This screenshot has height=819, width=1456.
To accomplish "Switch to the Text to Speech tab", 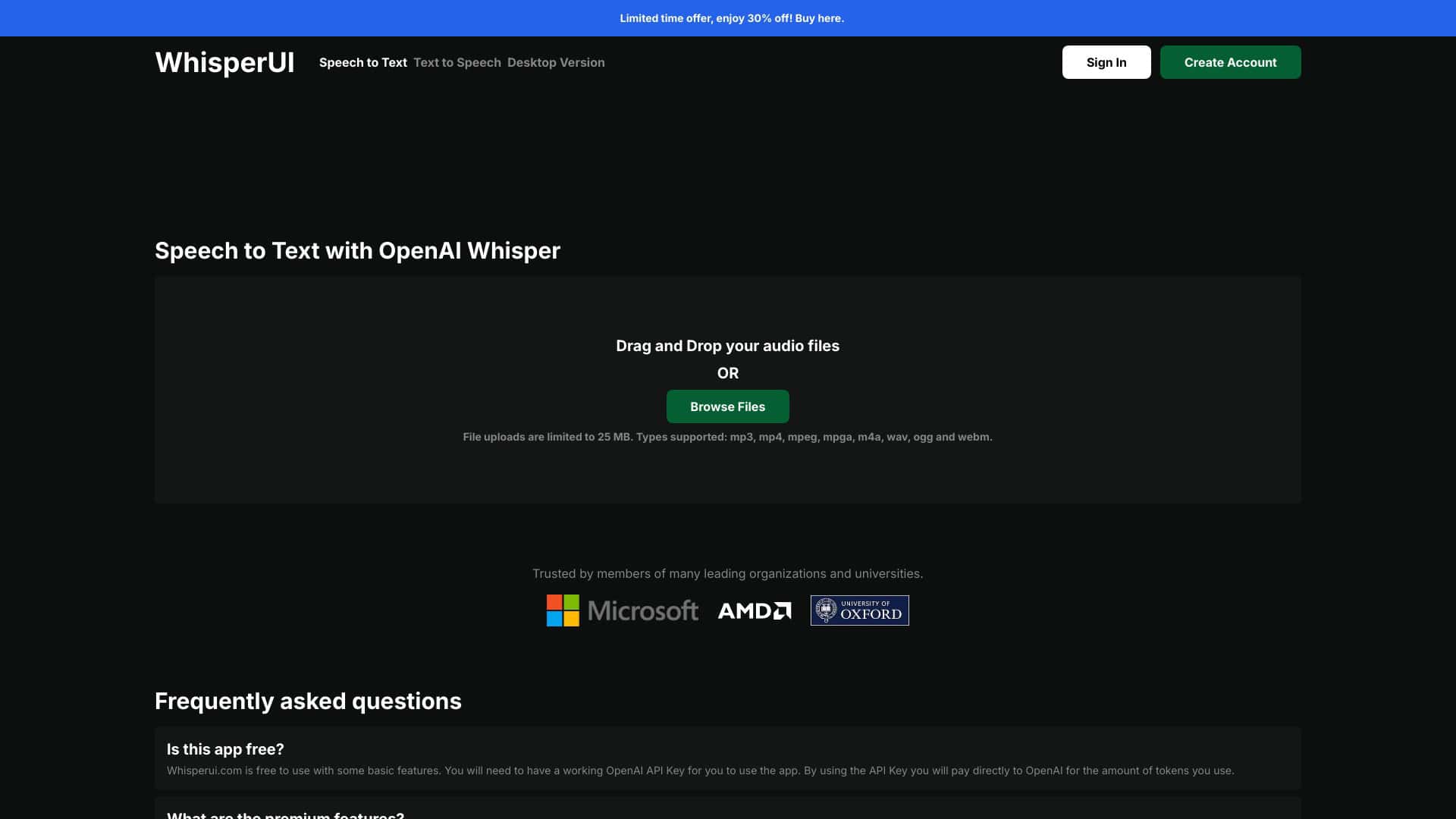I will (457, 62).
